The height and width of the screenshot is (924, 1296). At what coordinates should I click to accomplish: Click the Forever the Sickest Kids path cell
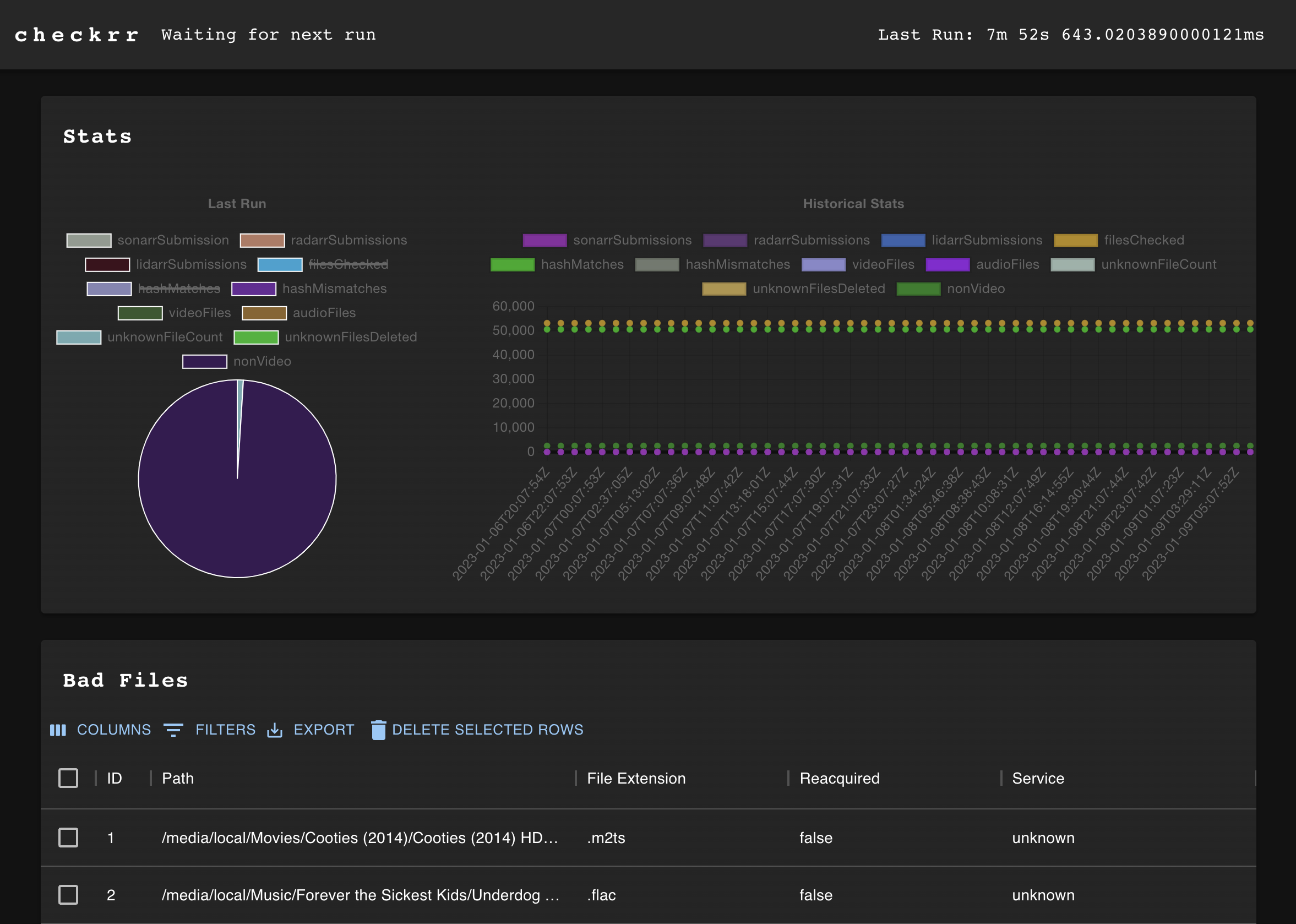[360, 894]
